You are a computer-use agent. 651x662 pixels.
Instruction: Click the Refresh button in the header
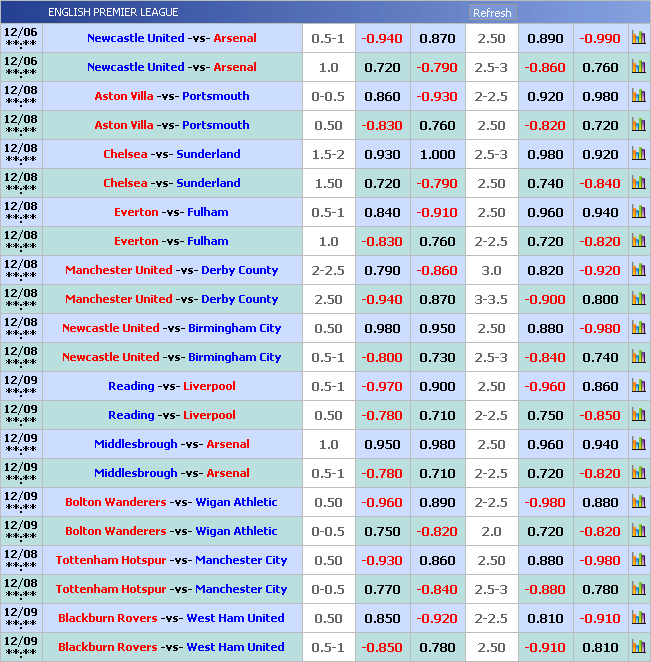[491, 13]
